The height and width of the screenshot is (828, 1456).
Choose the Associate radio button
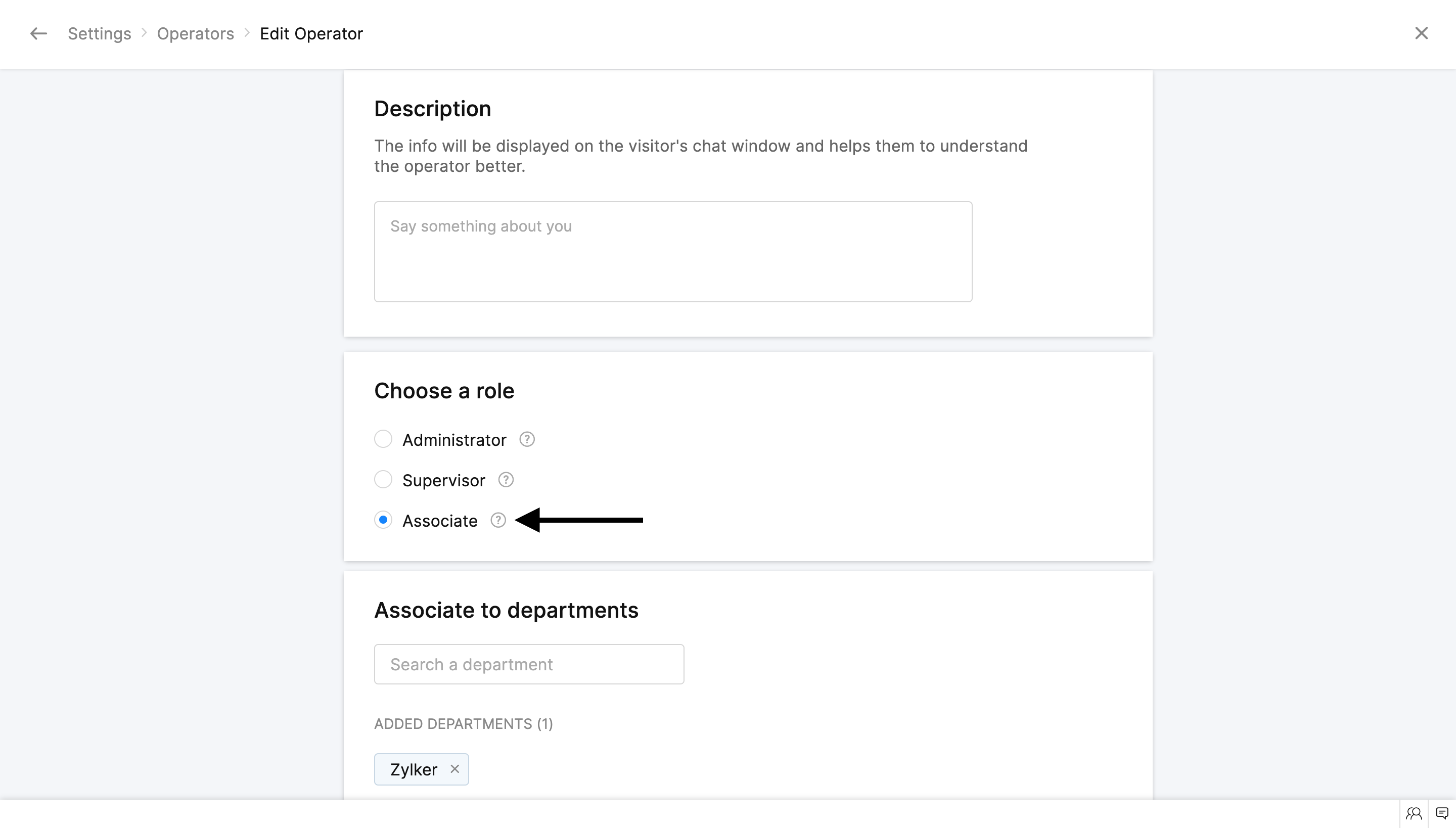click(x=383, y=520)
